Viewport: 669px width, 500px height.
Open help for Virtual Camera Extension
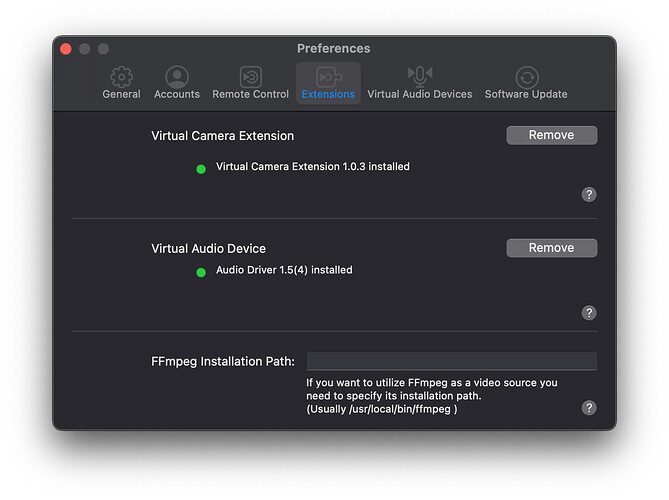[x=589, y=195]
